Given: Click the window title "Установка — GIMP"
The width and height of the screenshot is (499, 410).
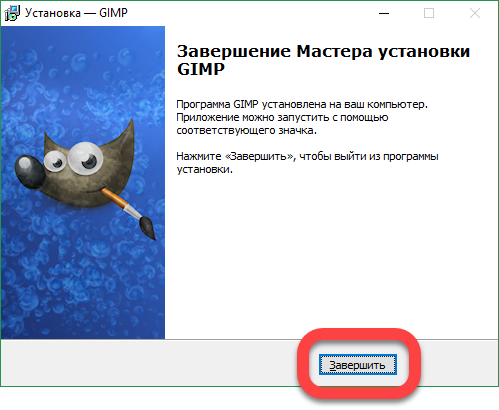Looking at the screenshot, I should (x=76, y=13).
